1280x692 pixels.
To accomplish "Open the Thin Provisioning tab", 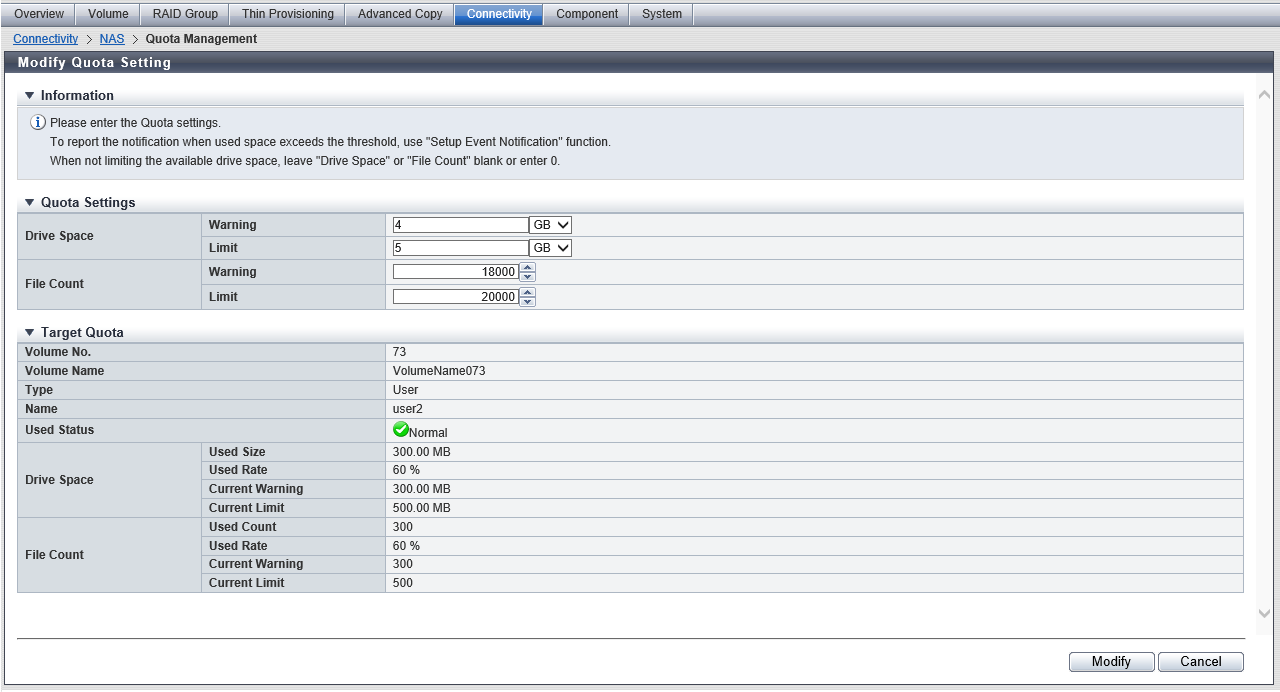I will tap(288, 14).
